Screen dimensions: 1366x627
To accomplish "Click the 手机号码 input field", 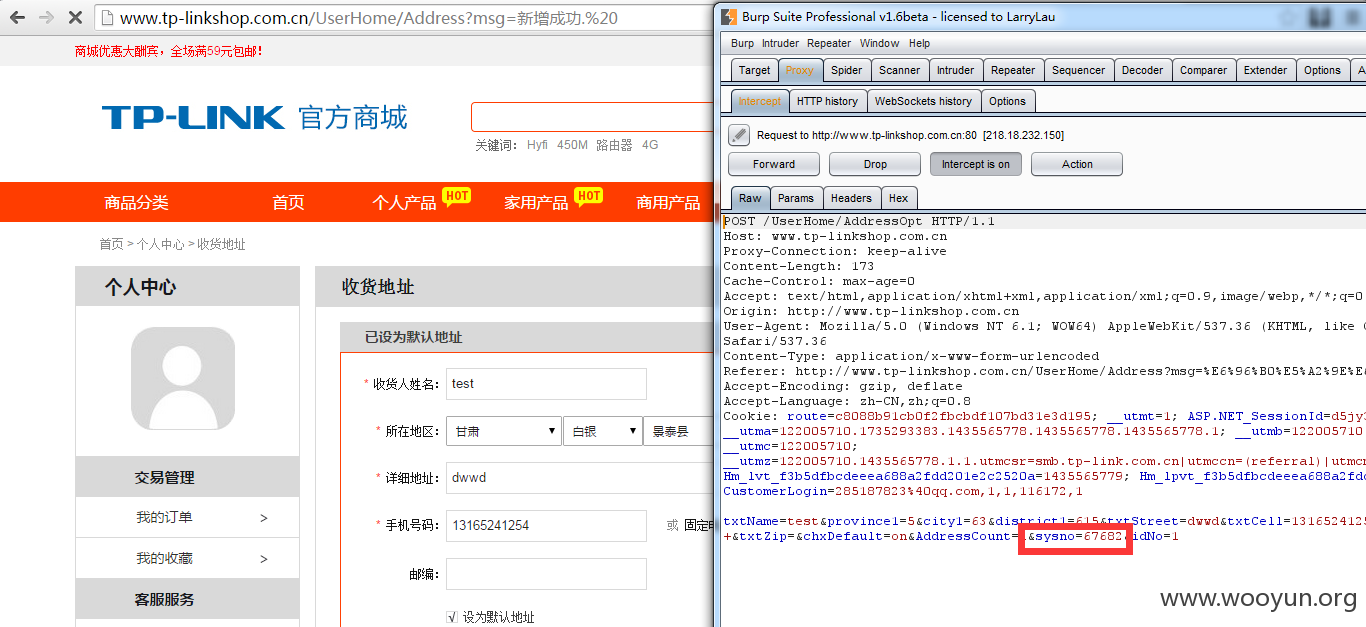I will pyautogui.click(x=546, y=525).
